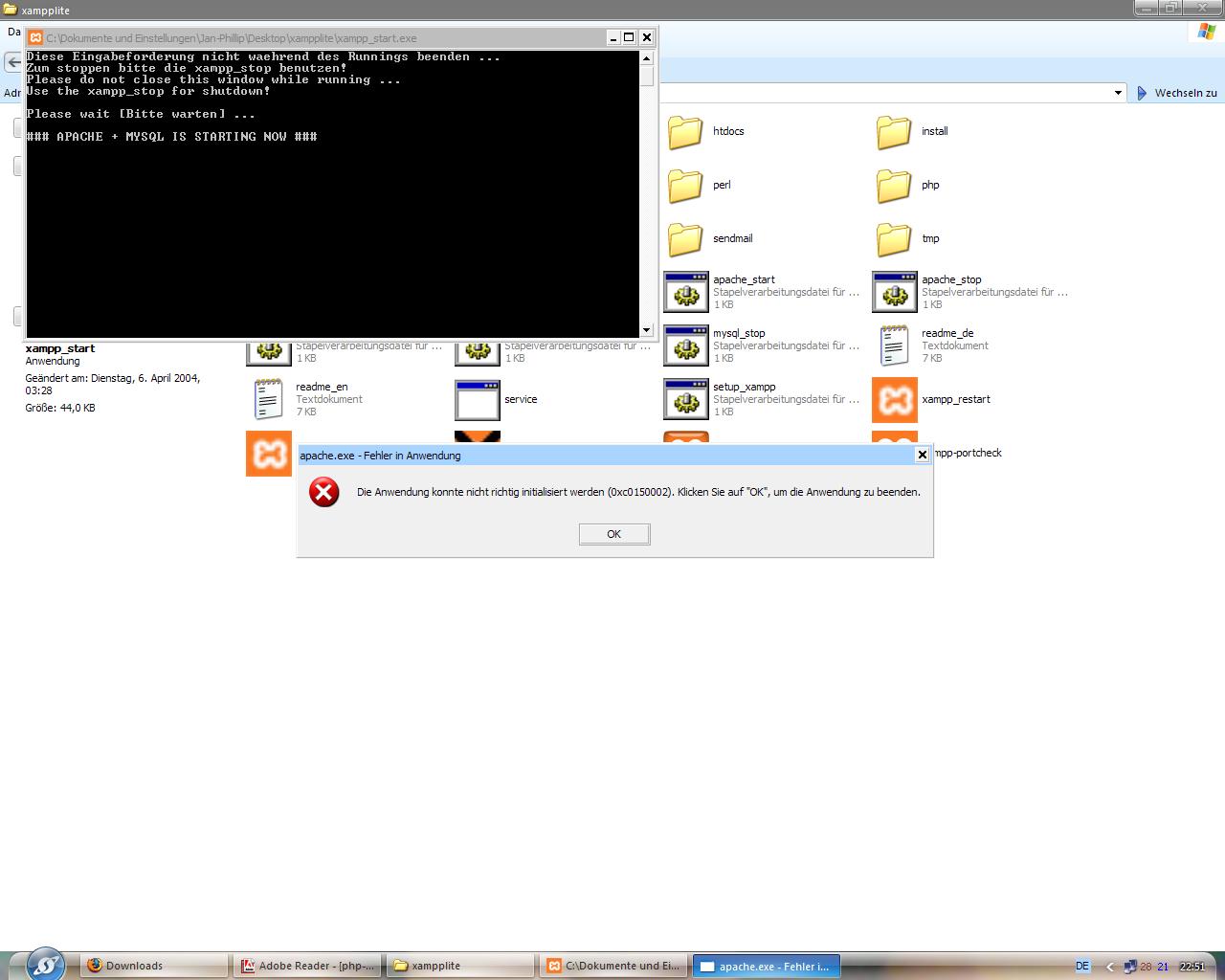Select the xampp_restart orange icon
The width and height of the screenshot is (1225, 980).
(895, 399)
